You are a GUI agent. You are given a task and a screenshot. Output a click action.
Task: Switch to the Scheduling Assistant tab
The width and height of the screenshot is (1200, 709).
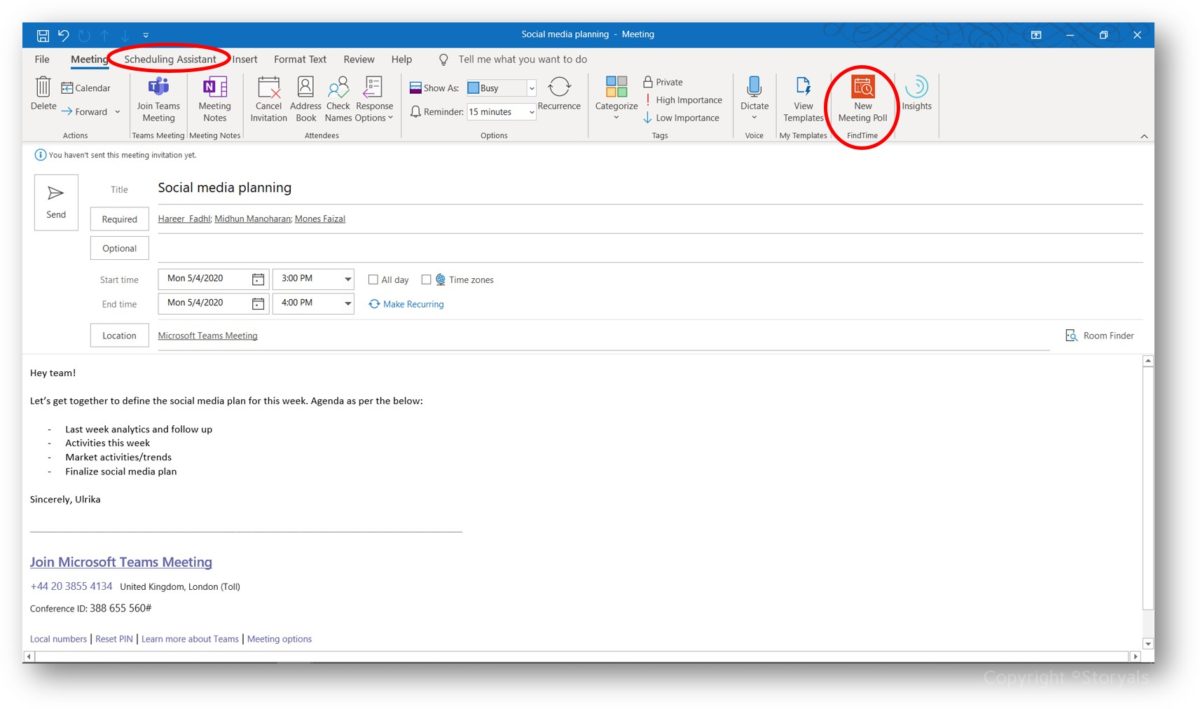(x=172, y=59)
